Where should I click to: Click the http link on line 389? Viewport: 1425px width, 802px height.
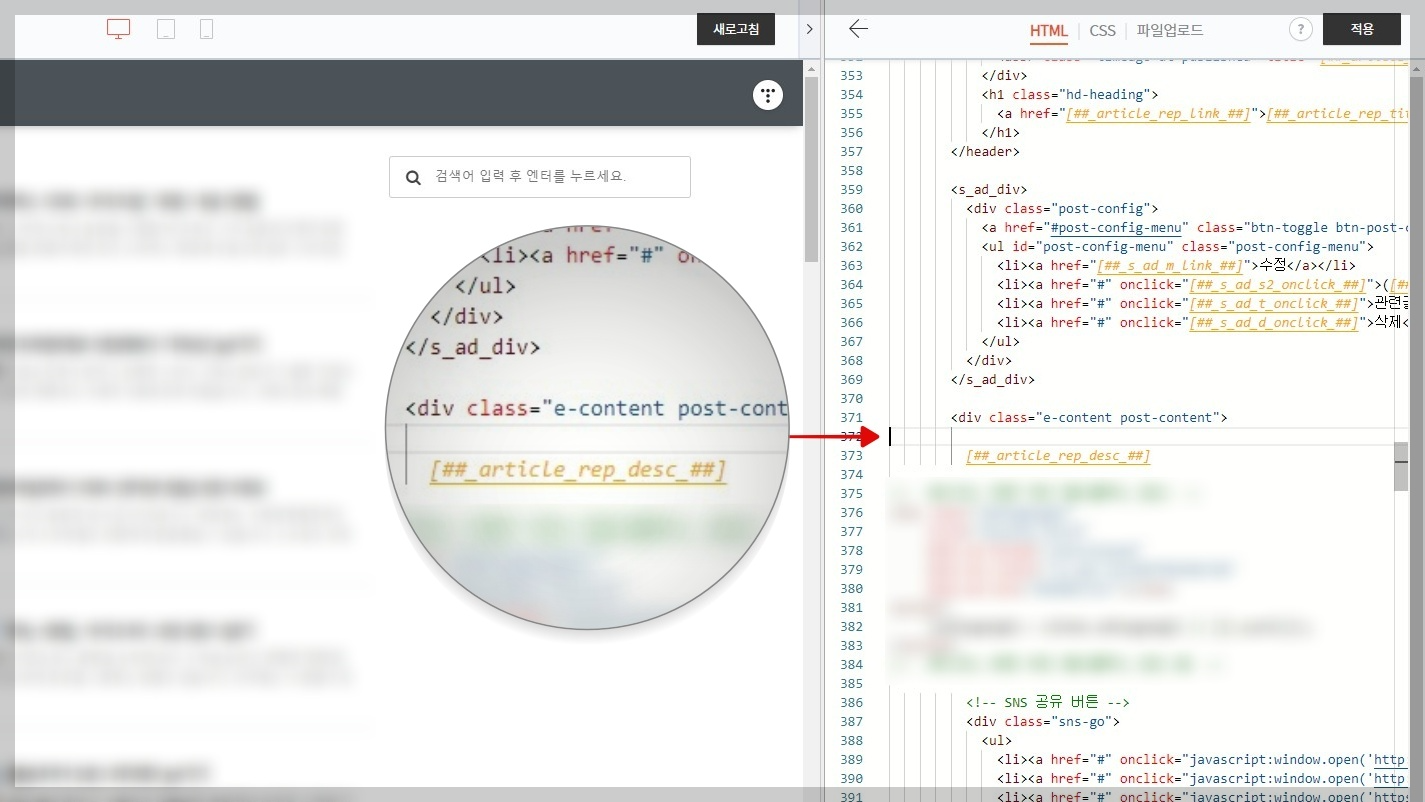[x=1388, y=760]
